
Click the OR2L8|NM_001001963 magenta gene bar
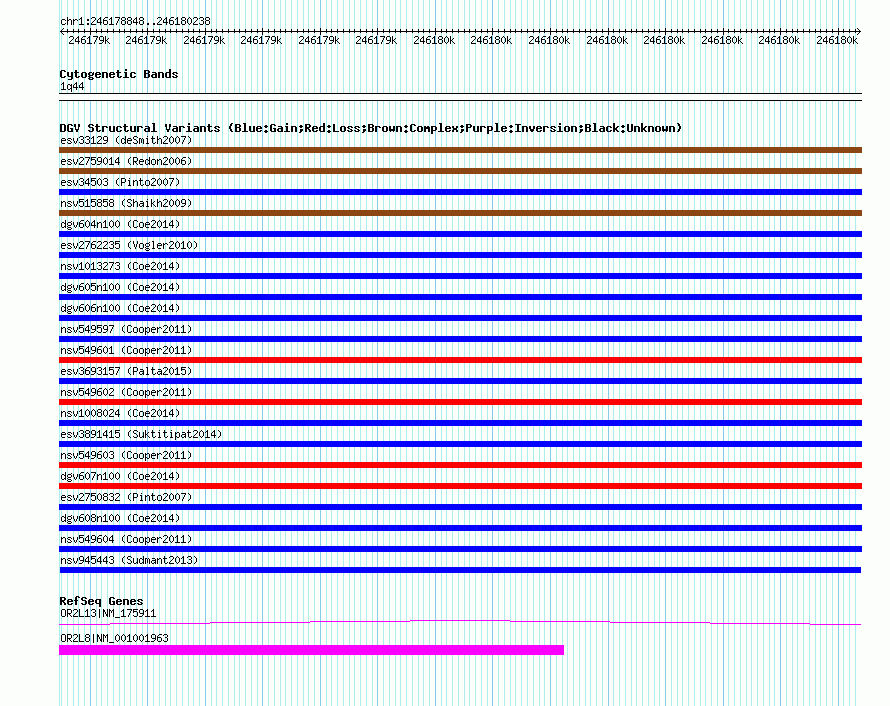312,650
